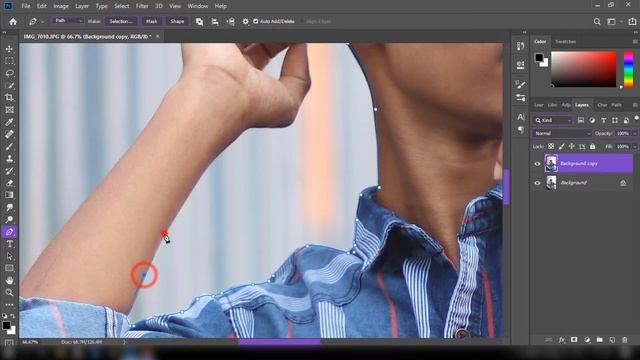Screen dimensions: 640x360
Task: Switch to the Paths panel tab
Action: pos(616,105)
